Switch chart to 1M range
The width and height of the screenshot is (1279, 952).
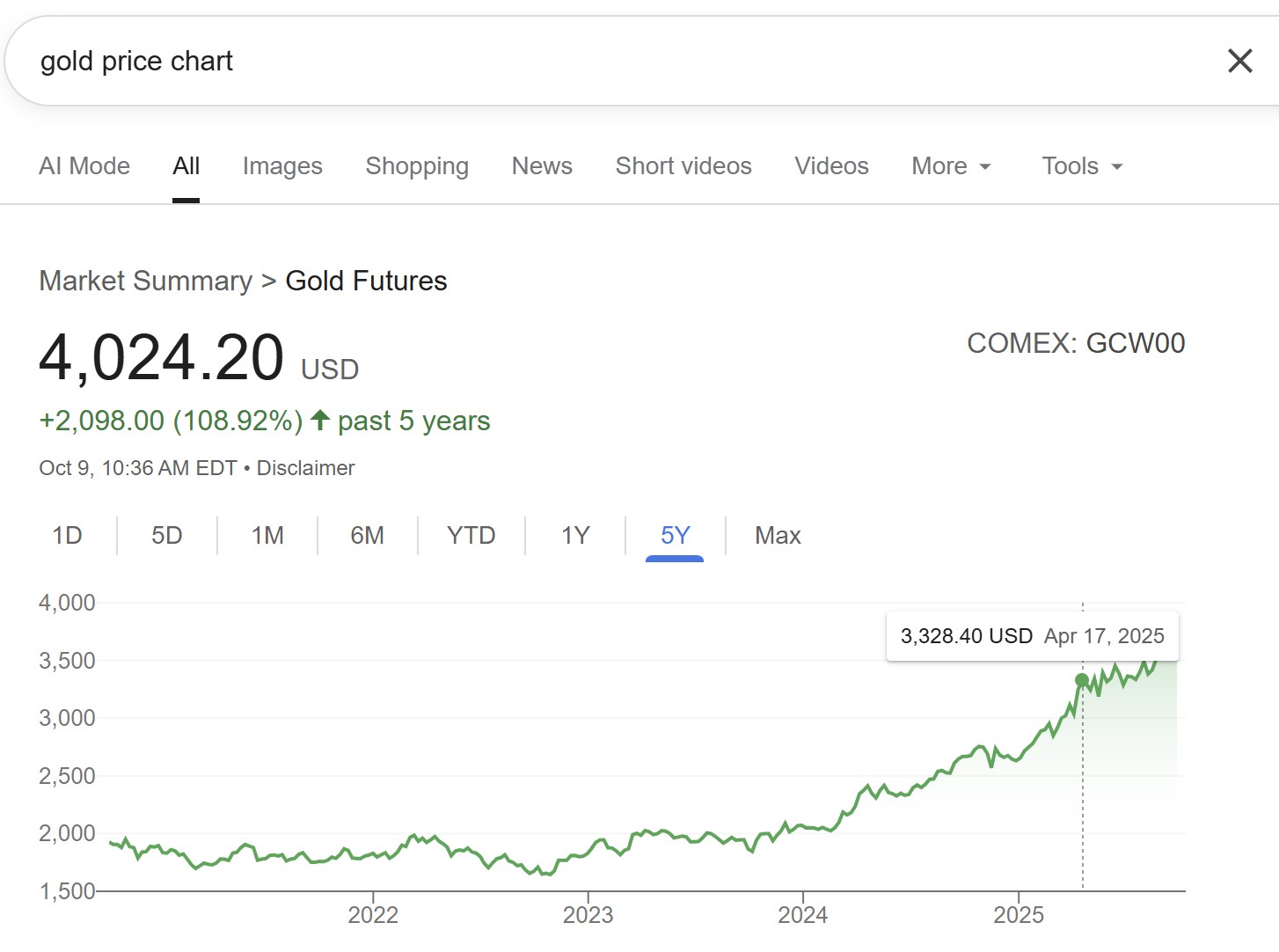click(267, 536)
